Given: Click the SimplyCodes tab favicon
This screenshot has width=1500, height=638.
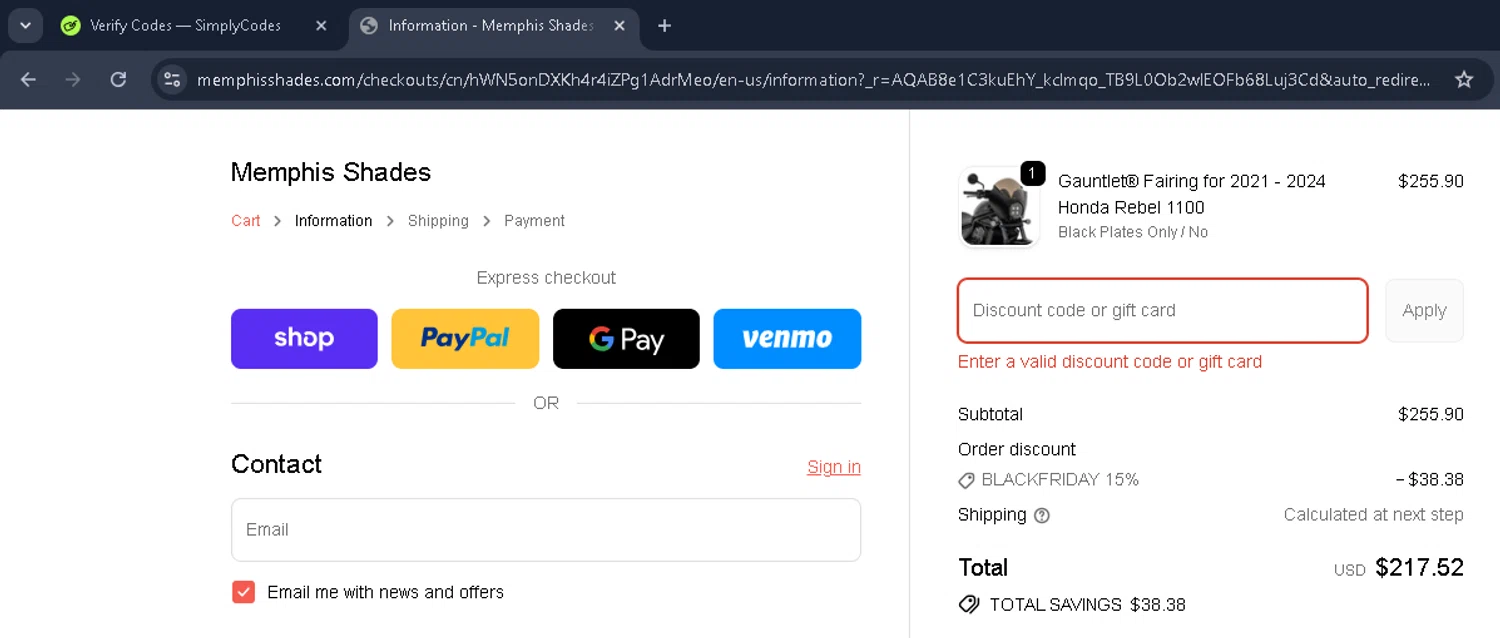Looking at the screenshot, I should click(70, 26).
